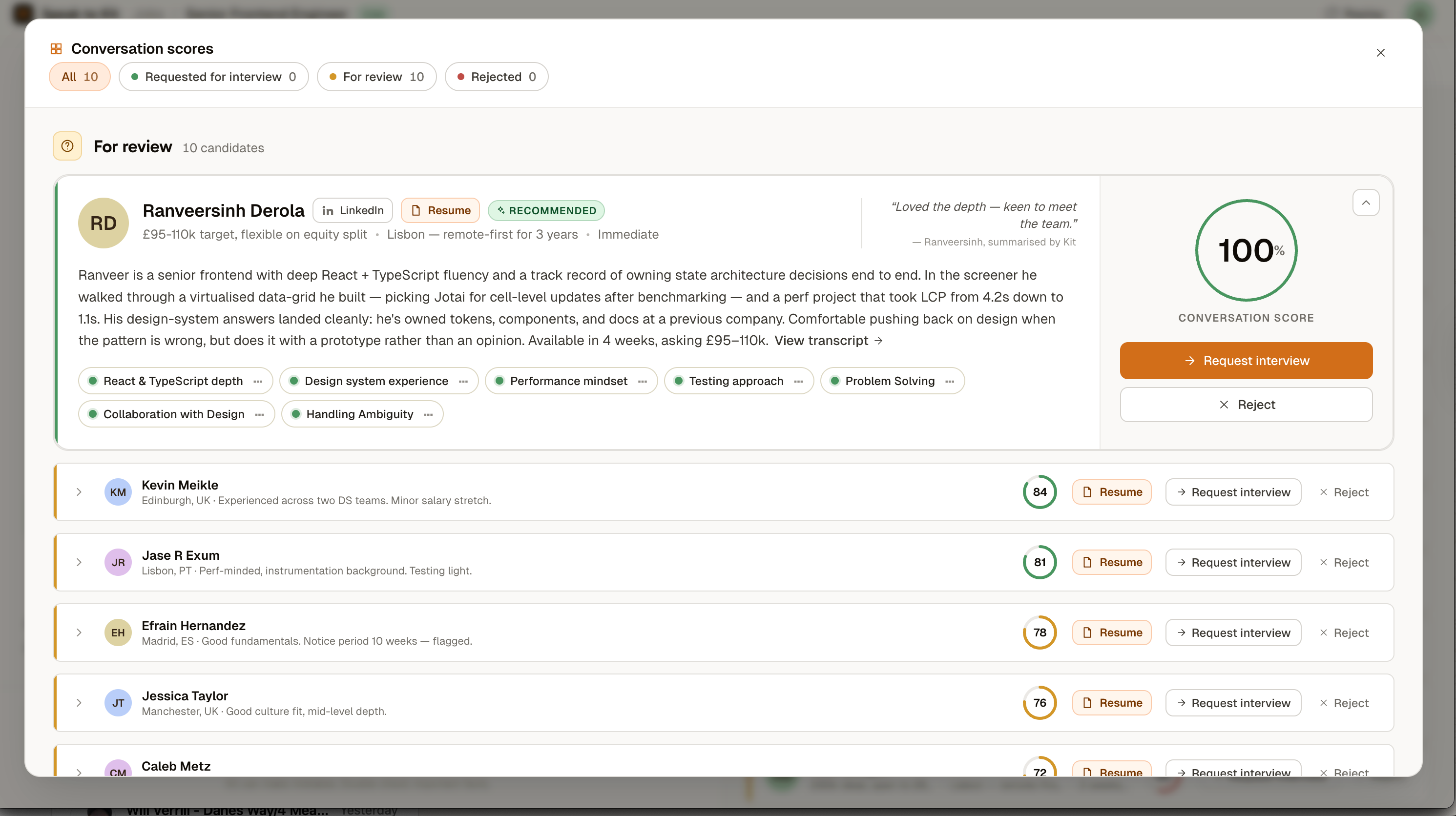The width and height of the screenshot is (1456, 816).
Task: Request interview with Jessica Taylor
Action: click(1233, 703)
